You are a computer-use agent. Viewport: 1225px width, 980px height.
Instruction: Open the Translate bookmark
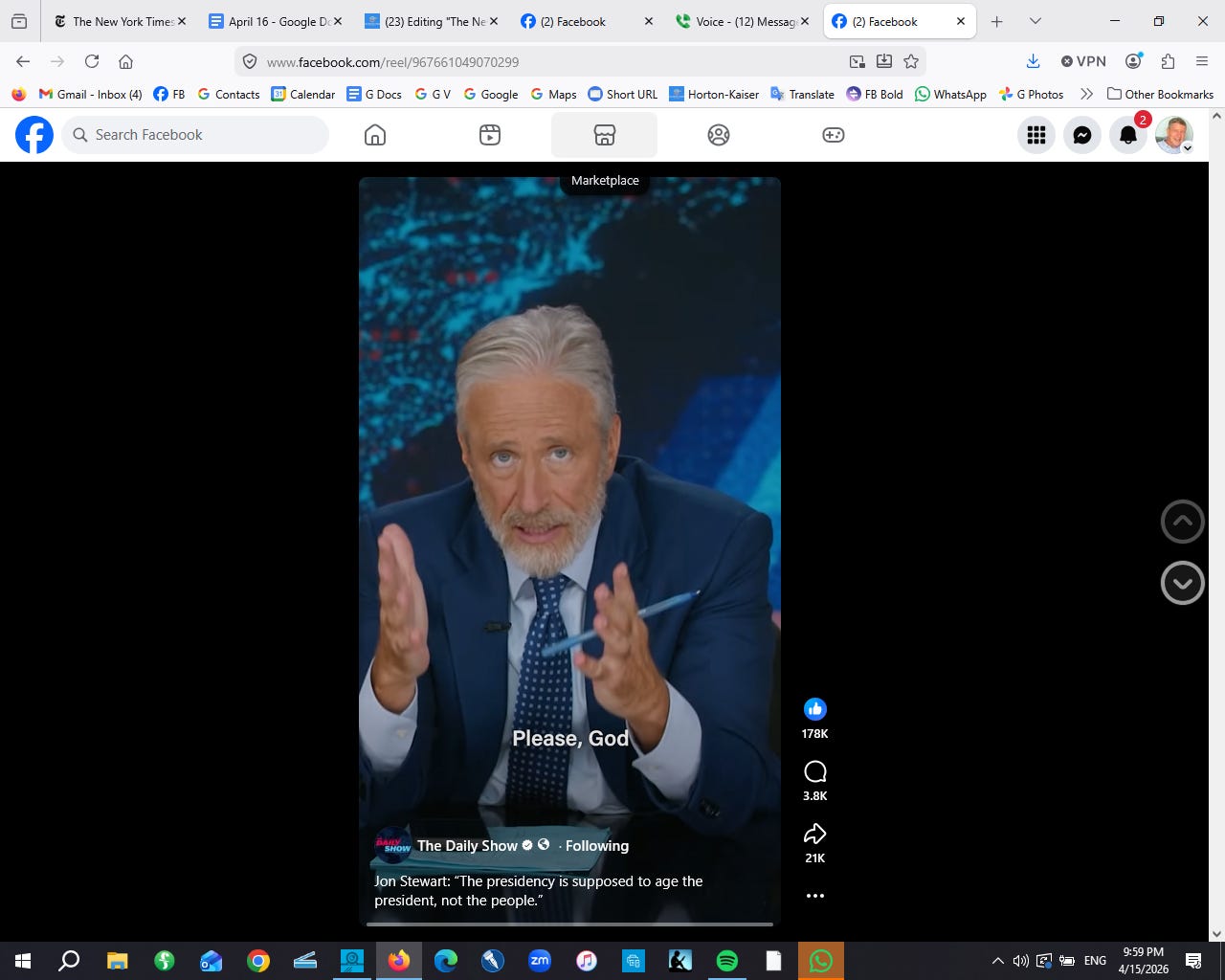pos(802,94)
